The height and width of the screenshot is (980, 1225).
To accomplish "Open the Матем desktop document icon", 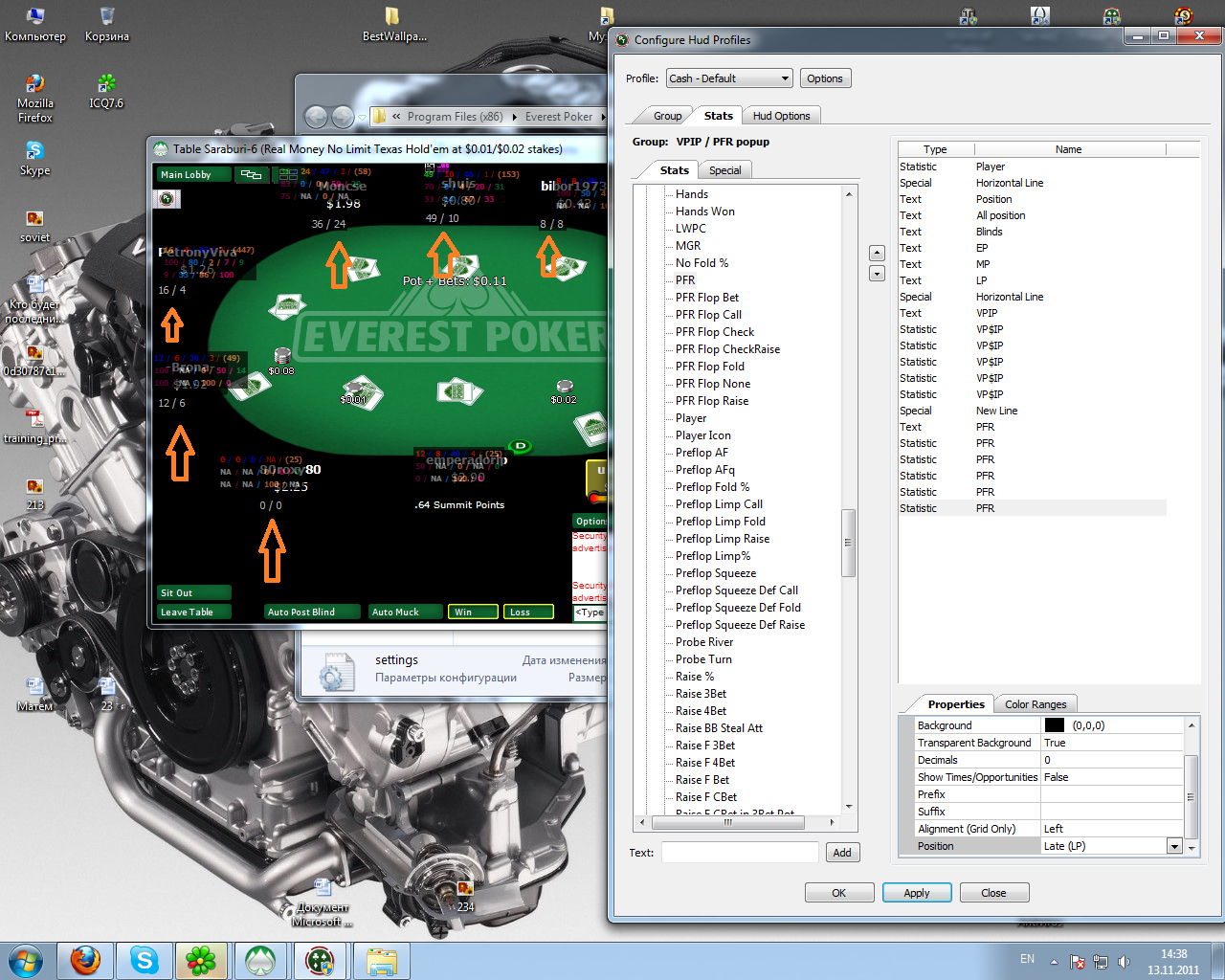I will pyautogui.click(x=35, y=695).
